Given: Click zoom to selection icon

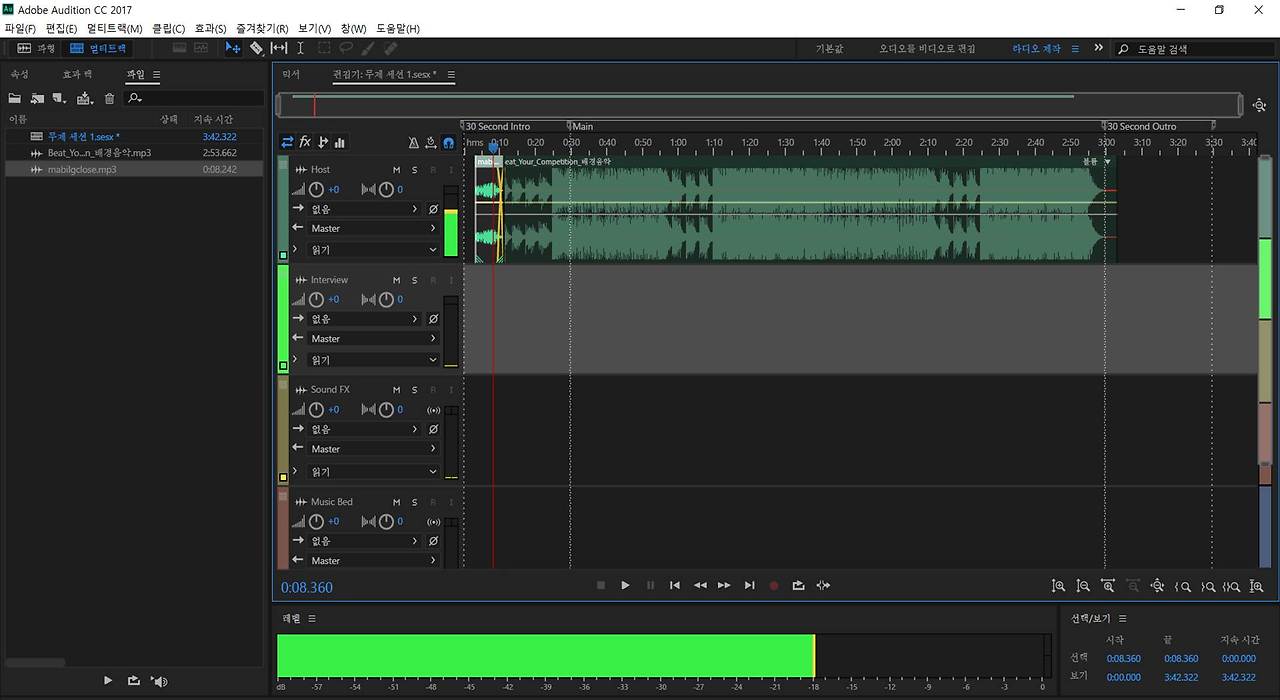Looking at the screenshot, I should 1232,586.
